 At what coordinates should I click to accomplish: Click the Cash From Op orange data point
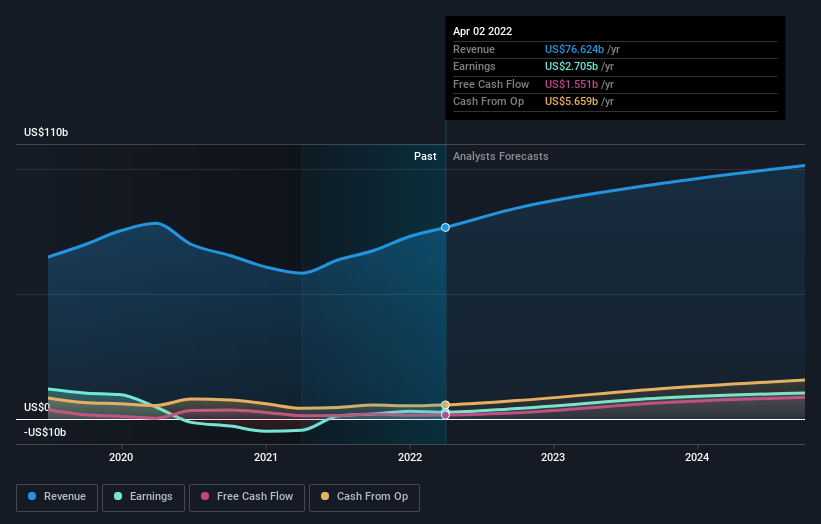(x=445, y=405)
